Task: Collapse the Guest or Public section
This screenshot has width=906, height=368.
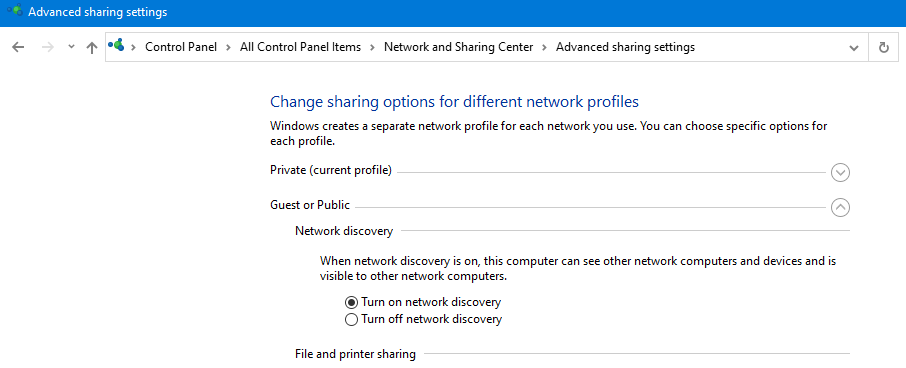Action: (x=840, y=207)
